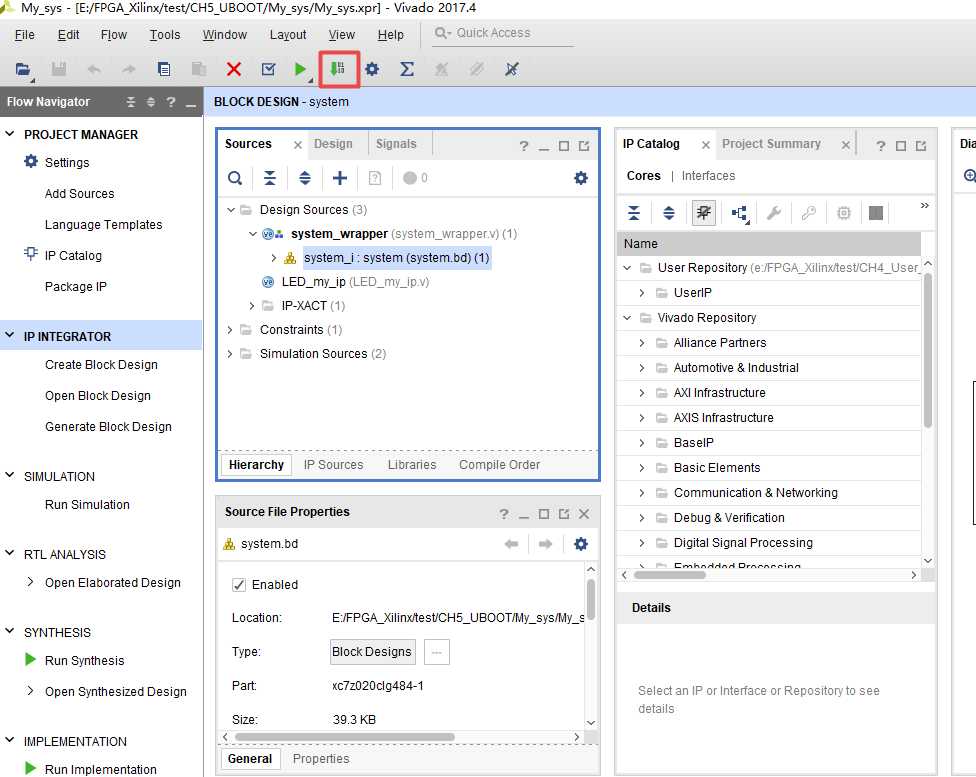Open Flow Navigator help question mark
This screenshot has height=777, width=976.
click(x=171, y=102)
